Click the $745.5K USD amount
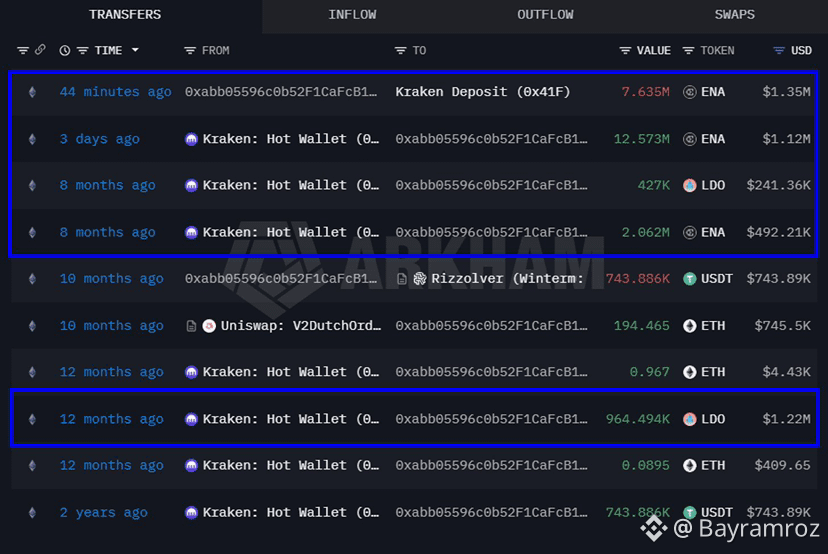This screenshot has height=554, width=828. (x=782, y=326)
